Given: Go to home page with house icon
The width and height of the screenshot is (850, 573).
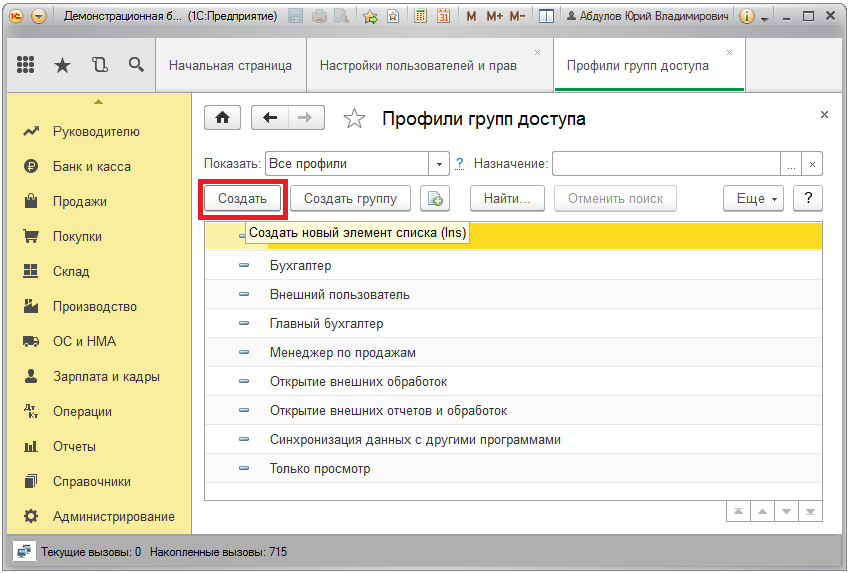Looking at the screenshot, I should 222,118.
